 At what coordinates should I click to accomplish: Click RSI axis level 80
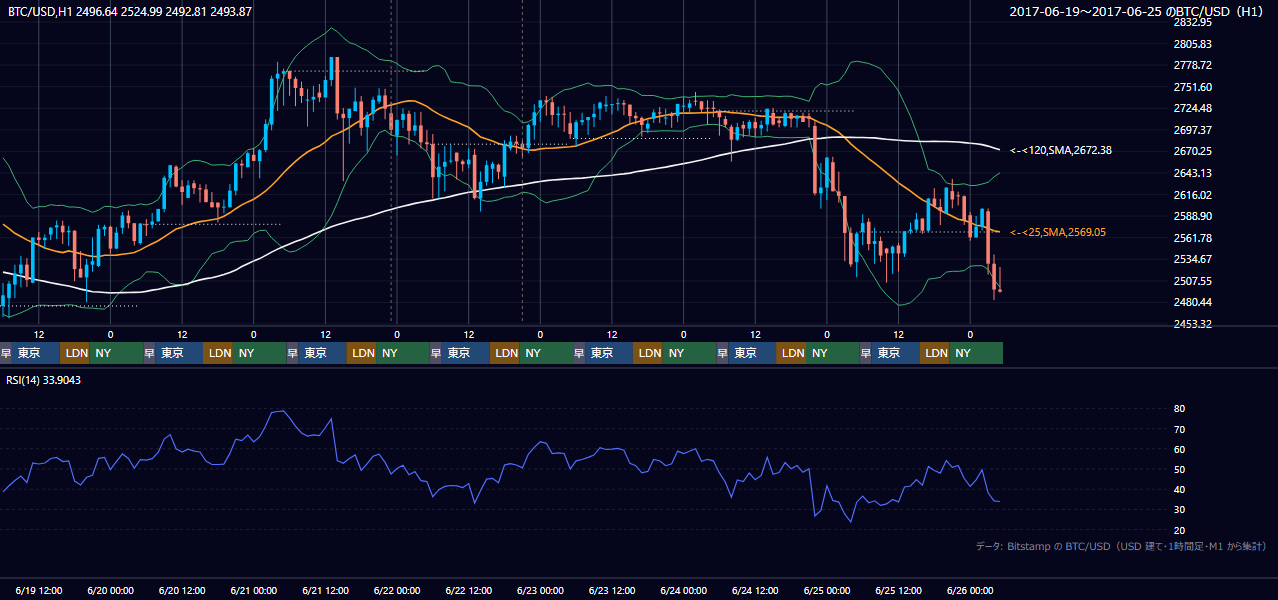(x=1179, y=409)
